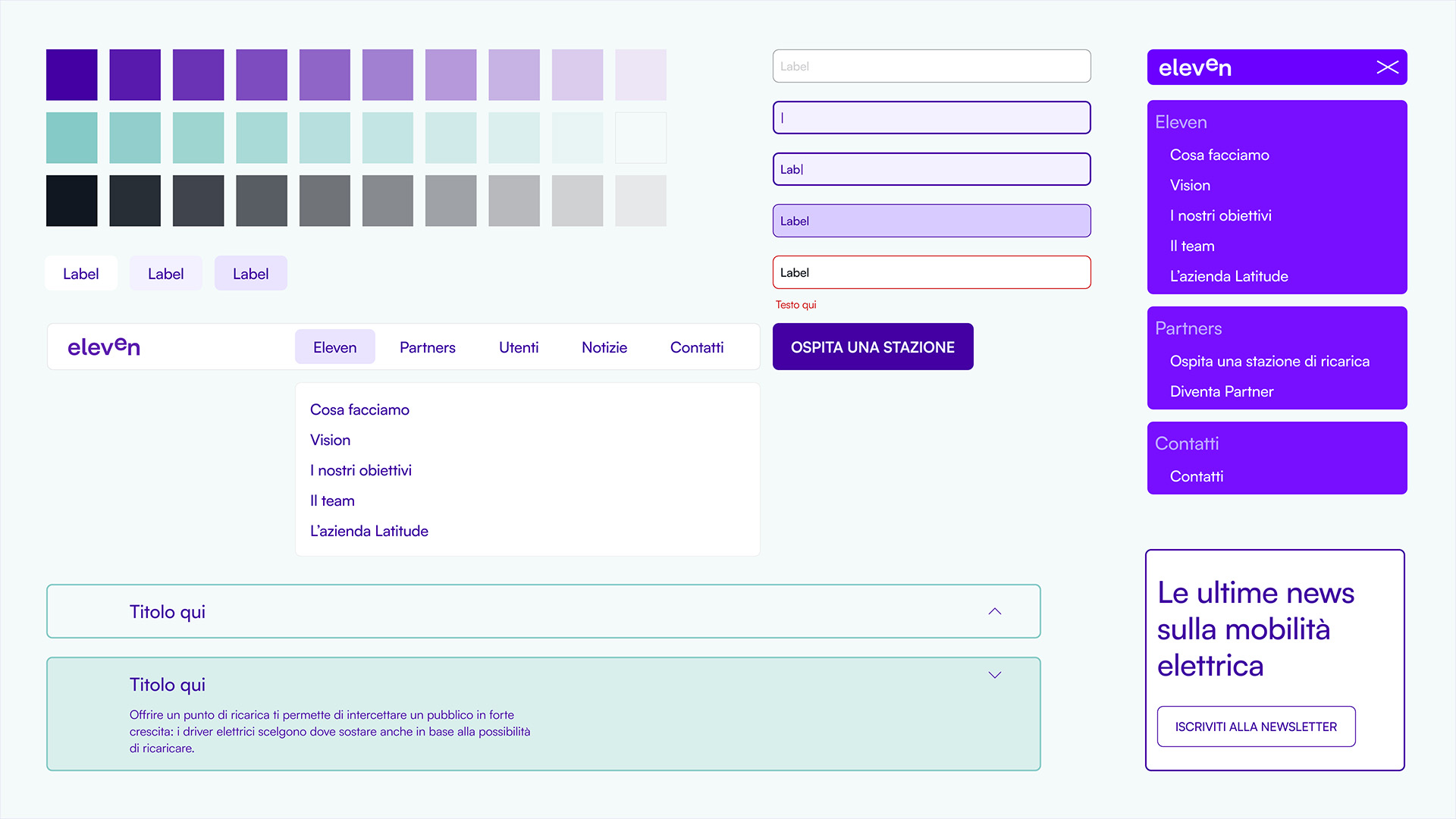Click the eleven logo in mobile header
1456x819 pixels.
(x=1194, y=67)
